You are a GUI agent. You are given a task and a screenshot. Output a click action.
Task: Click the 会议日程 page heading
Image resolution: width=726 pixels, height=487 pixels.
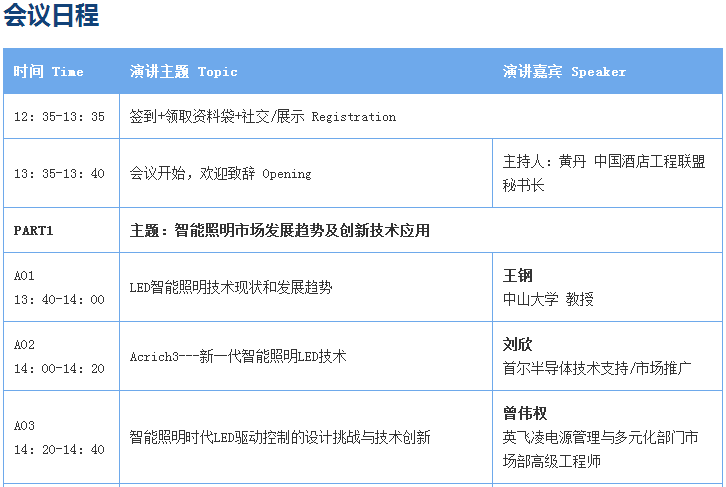tap(51, 17)
